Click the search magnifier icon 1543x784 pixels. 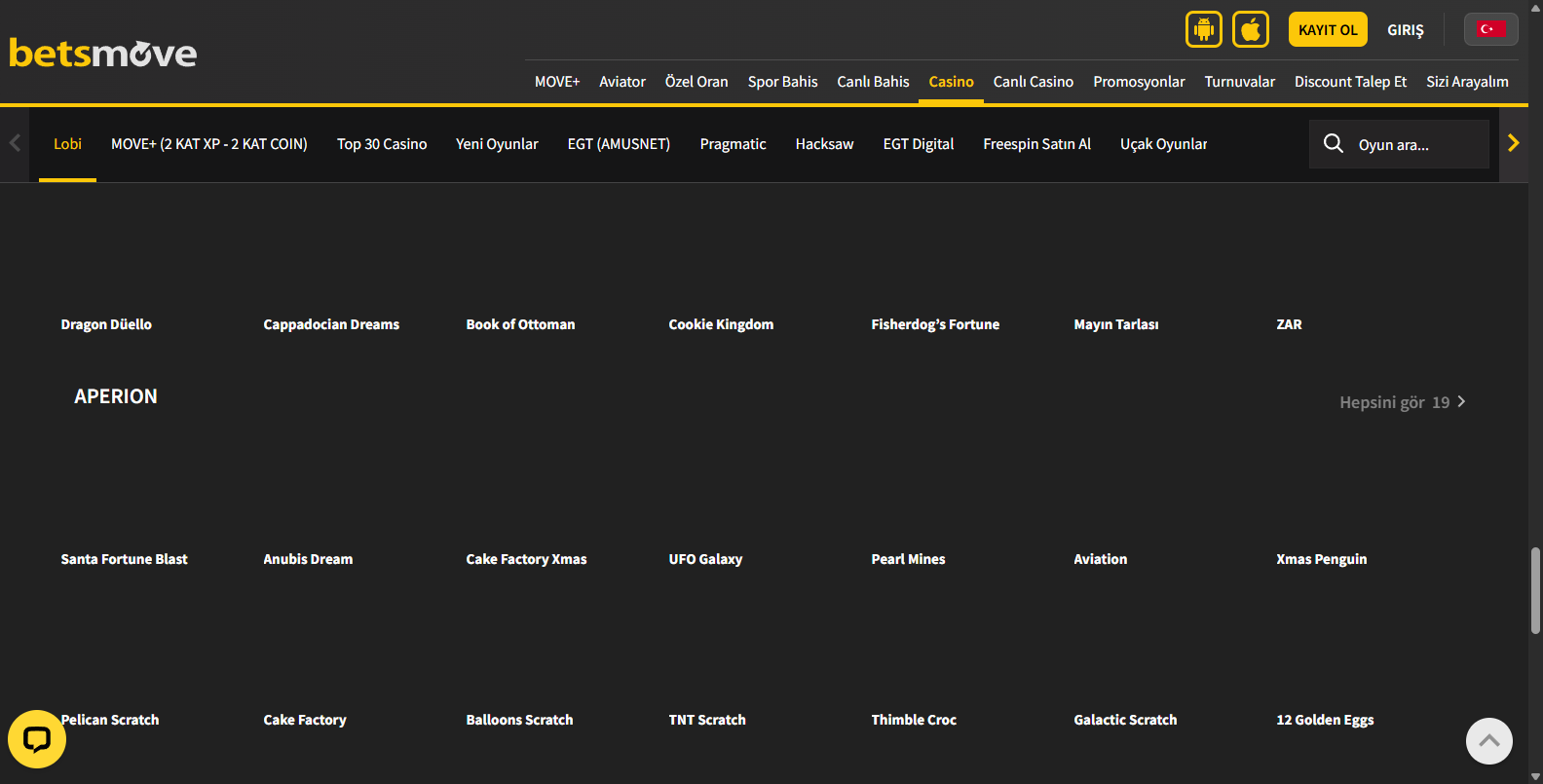click(1334, 144)
